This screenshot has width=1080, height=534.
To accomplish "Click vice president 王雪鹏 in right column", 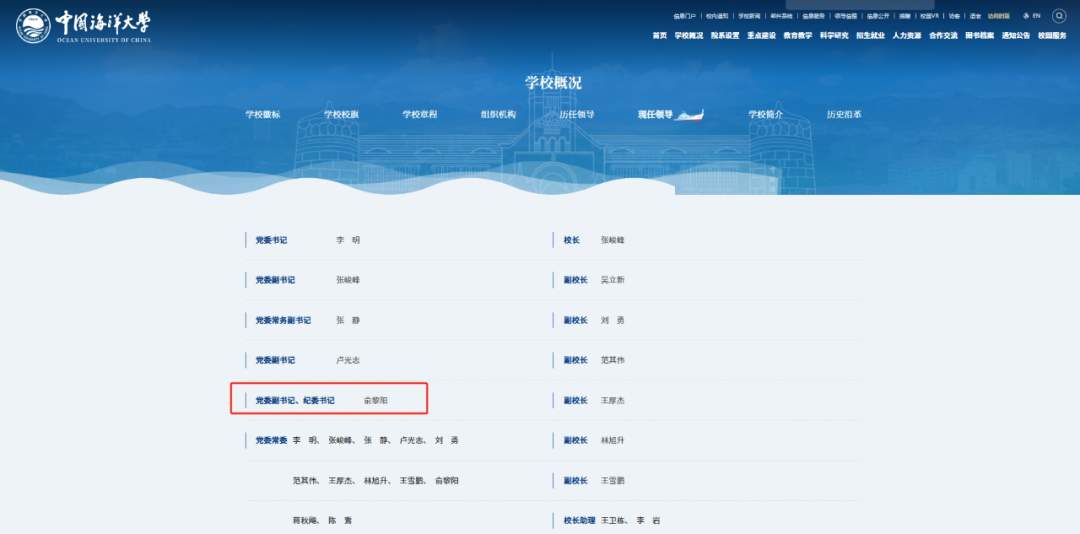I will [x=613, y=480].
